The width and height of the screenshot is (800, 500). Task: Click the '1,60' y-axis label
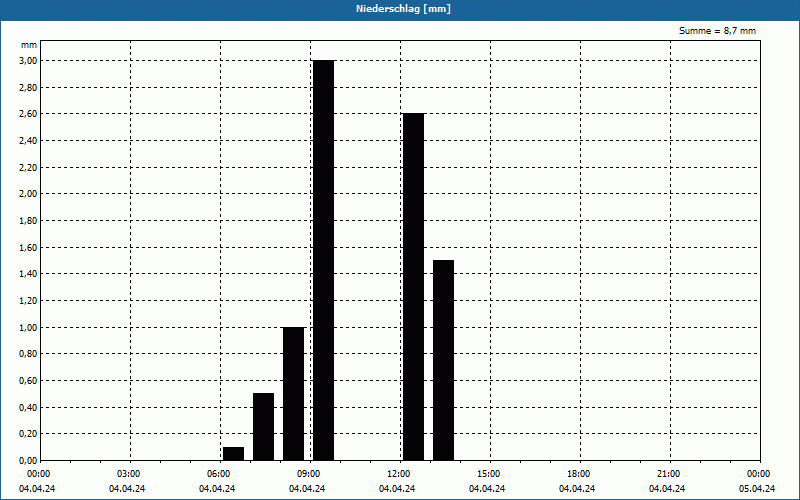28,247
